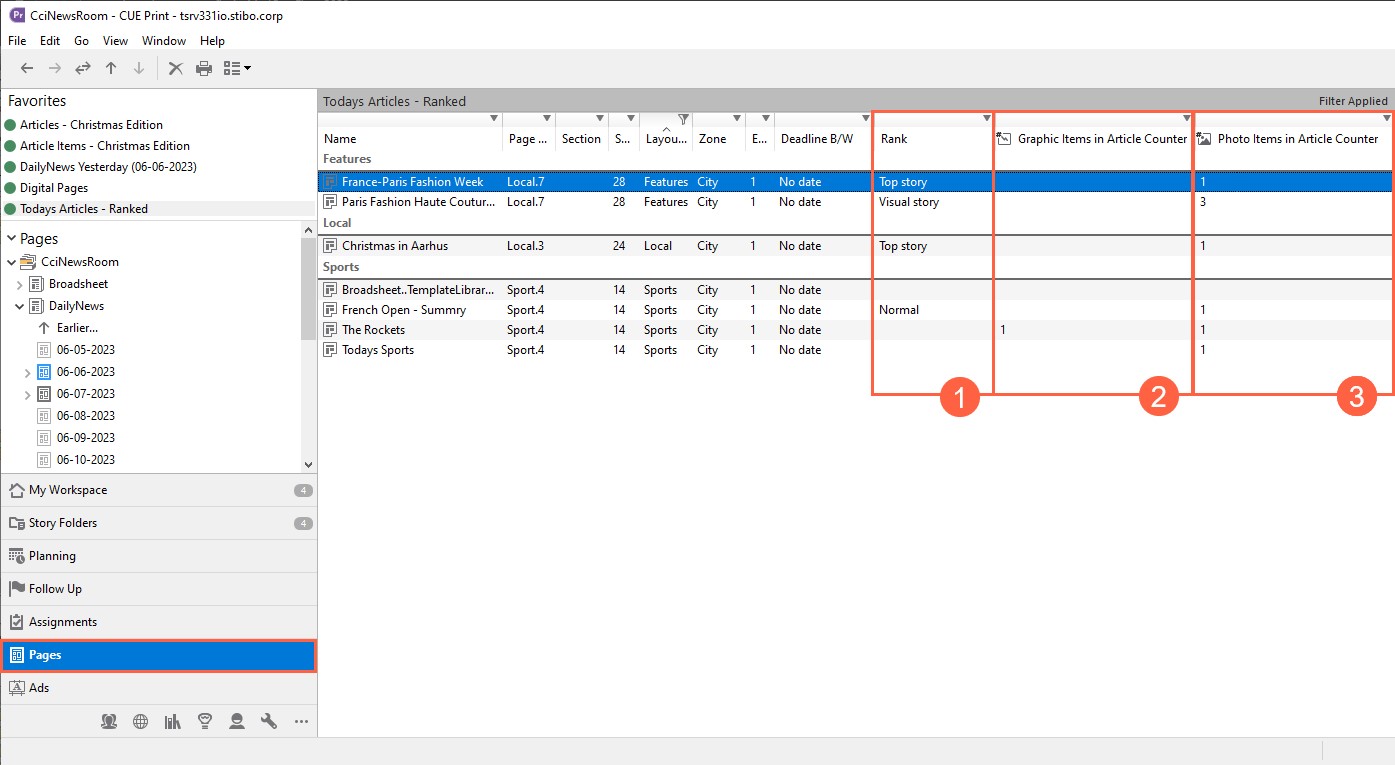Click the books library icon
This screenshot has height=765, width=1395.
pos(173,721)
